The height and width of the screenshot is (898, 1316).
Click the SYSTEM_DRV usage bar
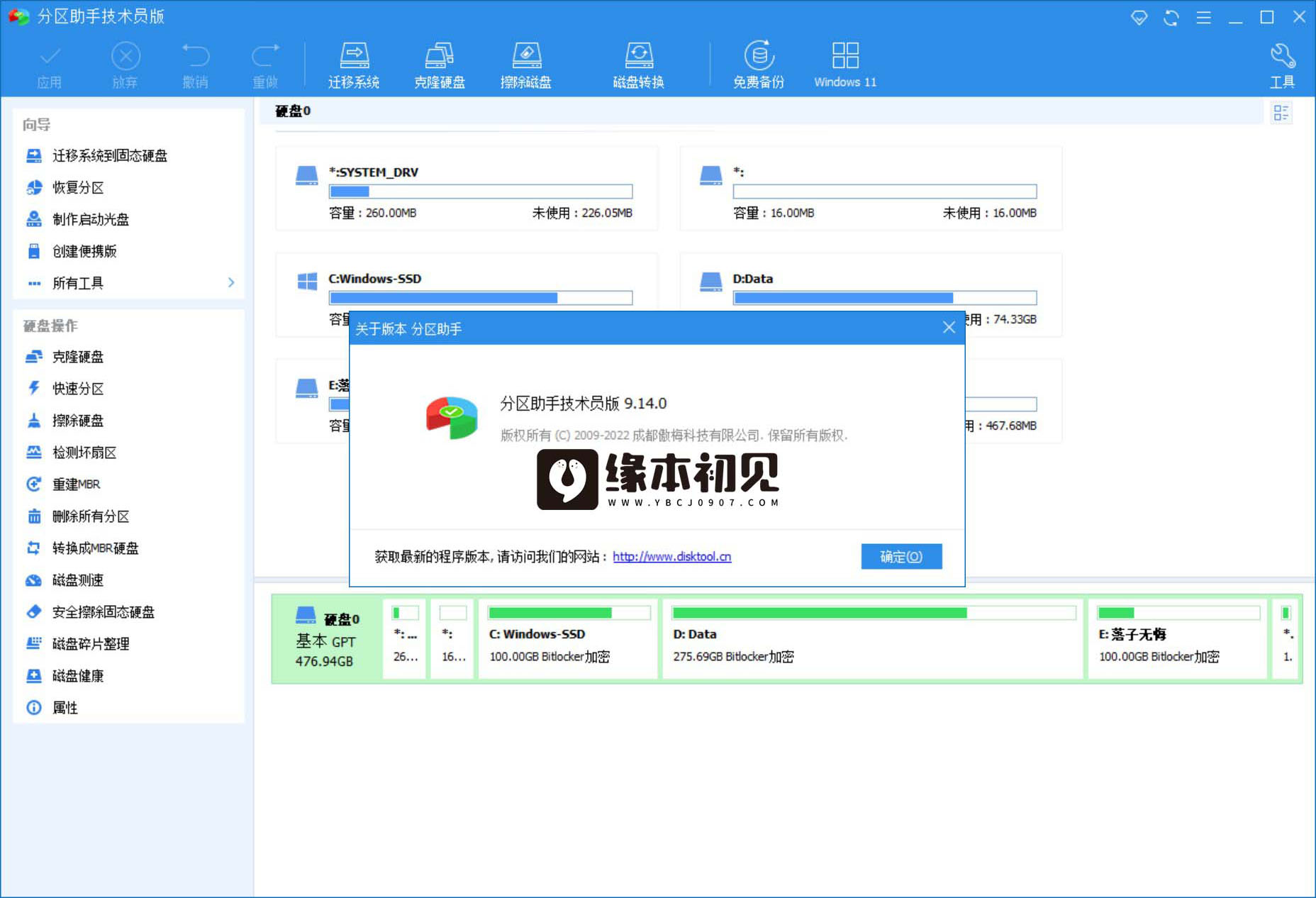[x=481, y=192]
